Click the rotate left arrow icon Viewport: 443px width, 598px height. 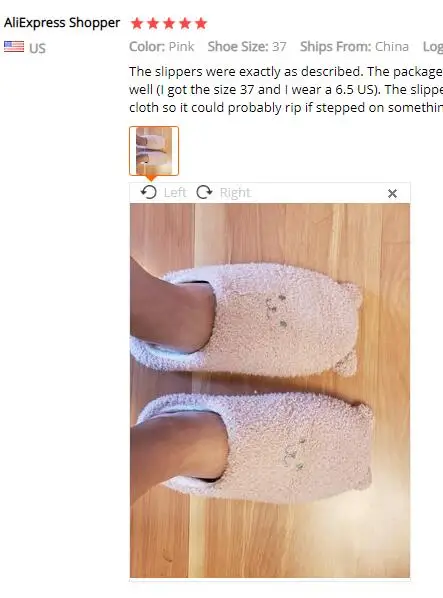(148, 192)
